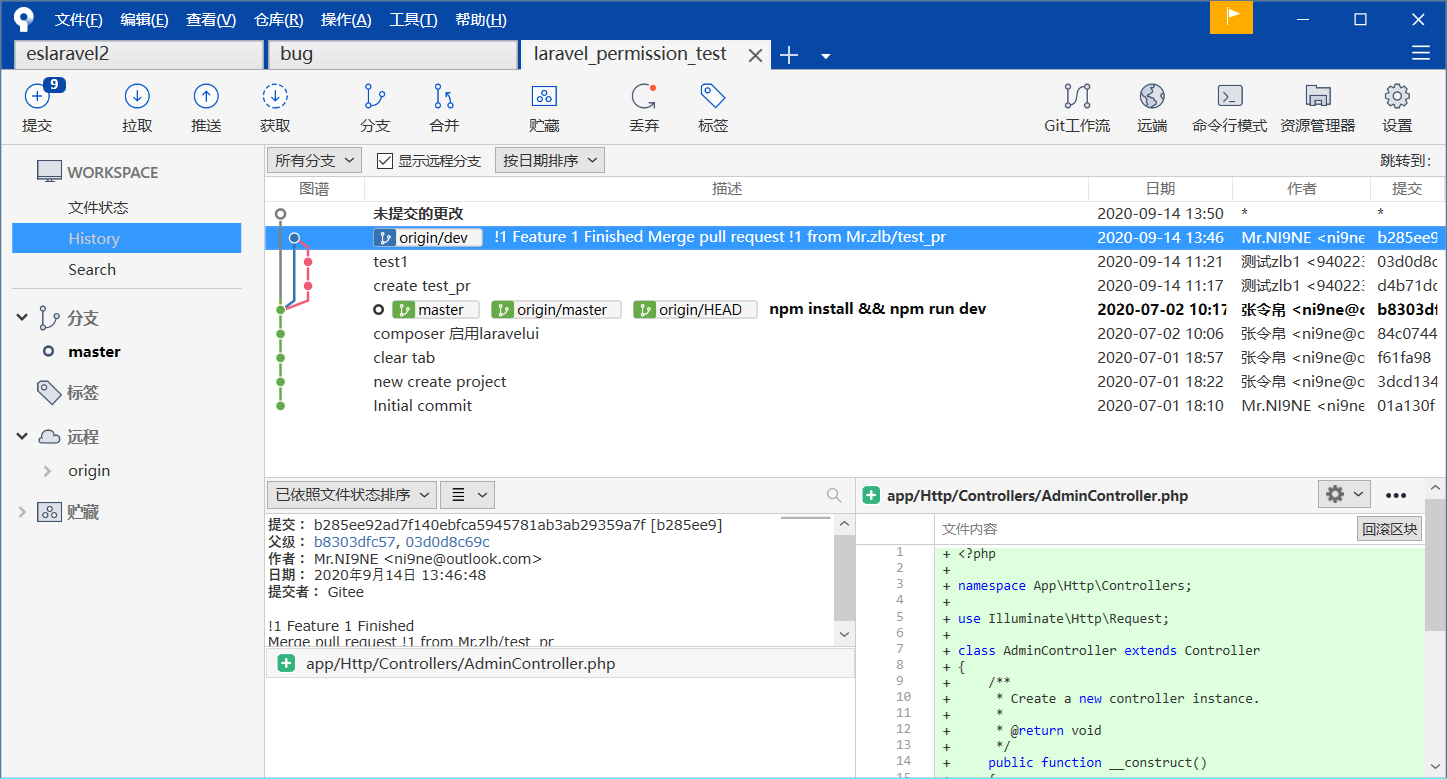Switch to the eslaravel2 tab
Viewport: 1447px width, 779px height.
tap(138, 54)
